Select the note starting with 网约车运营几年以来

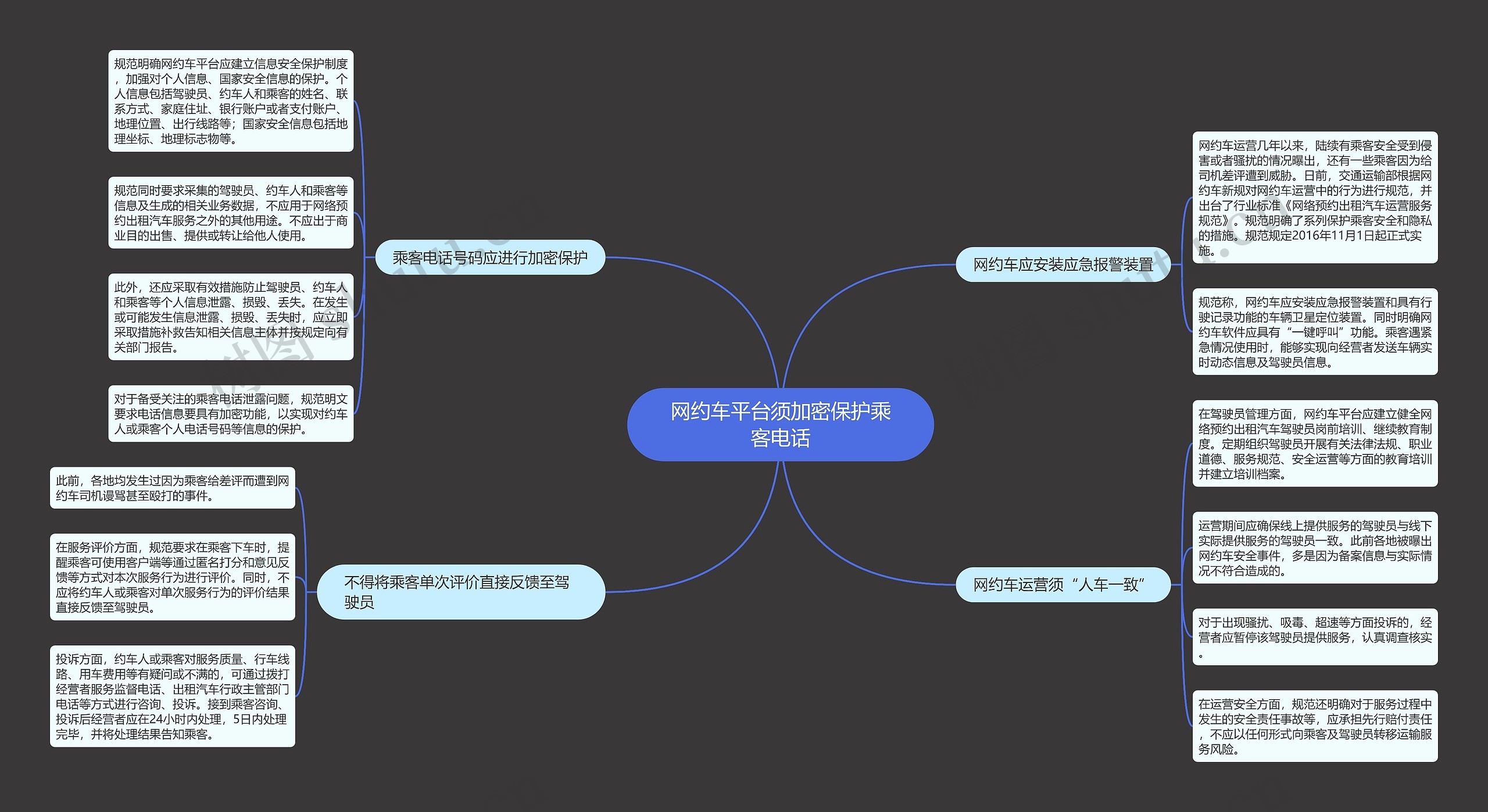(x=1315, y=198)
